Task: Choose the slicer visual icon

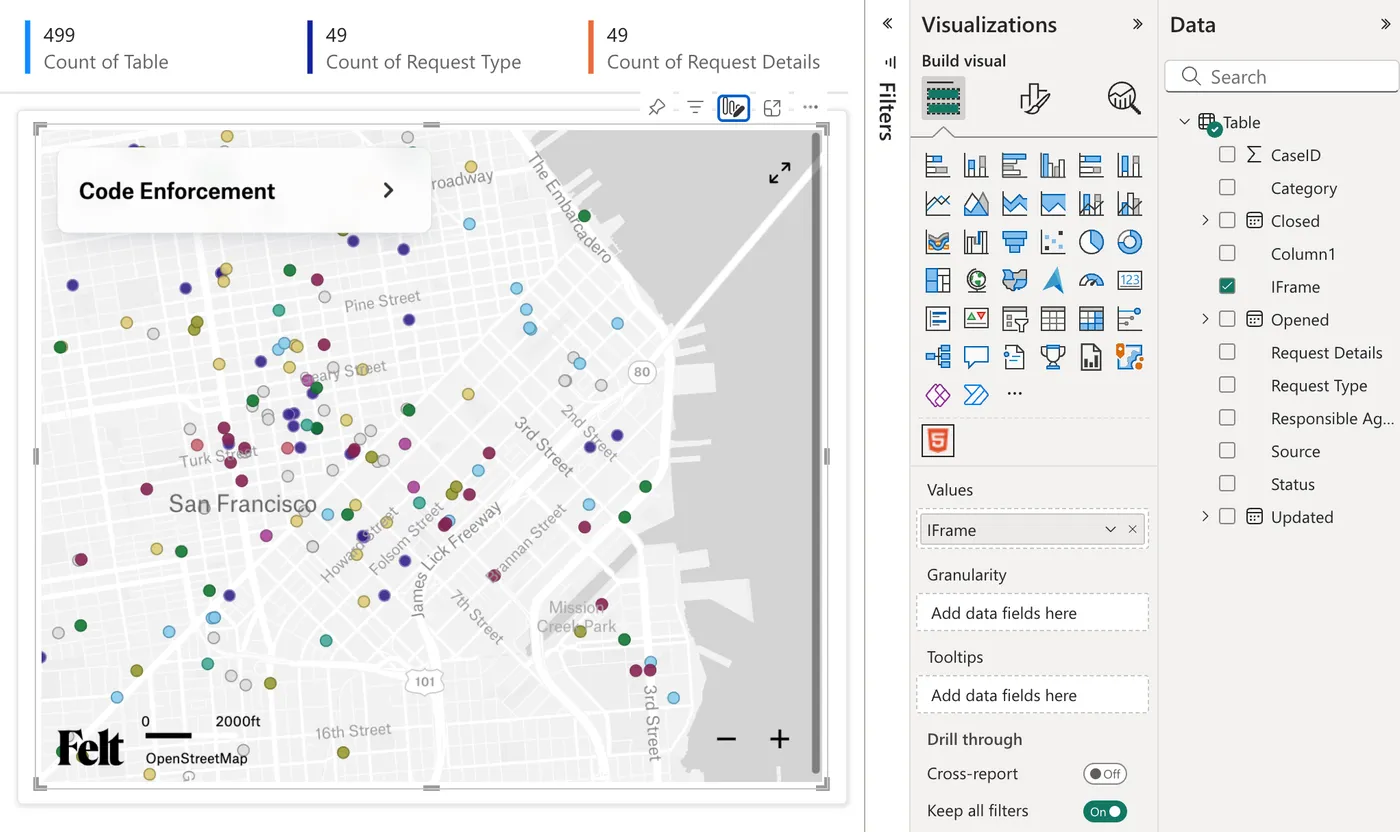Action: coord(1015,319)
